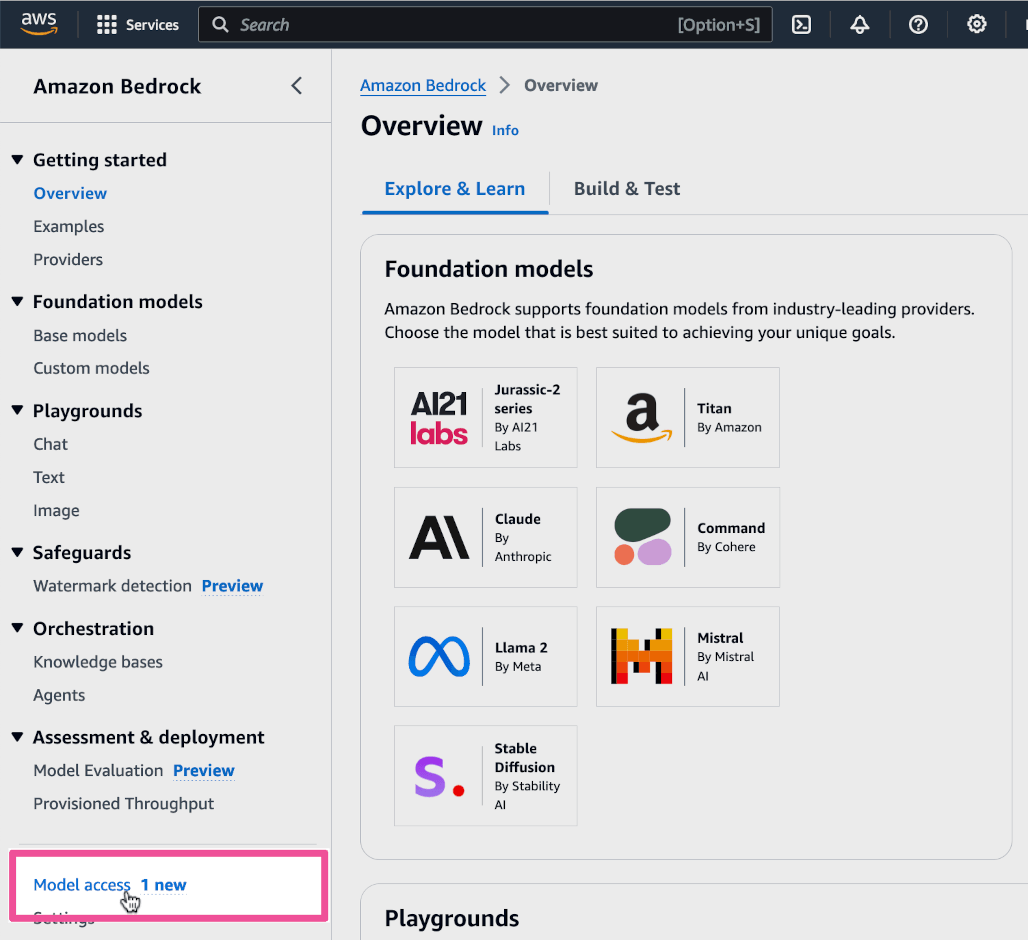The width and height of the screenshot is (1028, 940).
Task: Collapse the Foundation models section
Action: tap(17, 302)
